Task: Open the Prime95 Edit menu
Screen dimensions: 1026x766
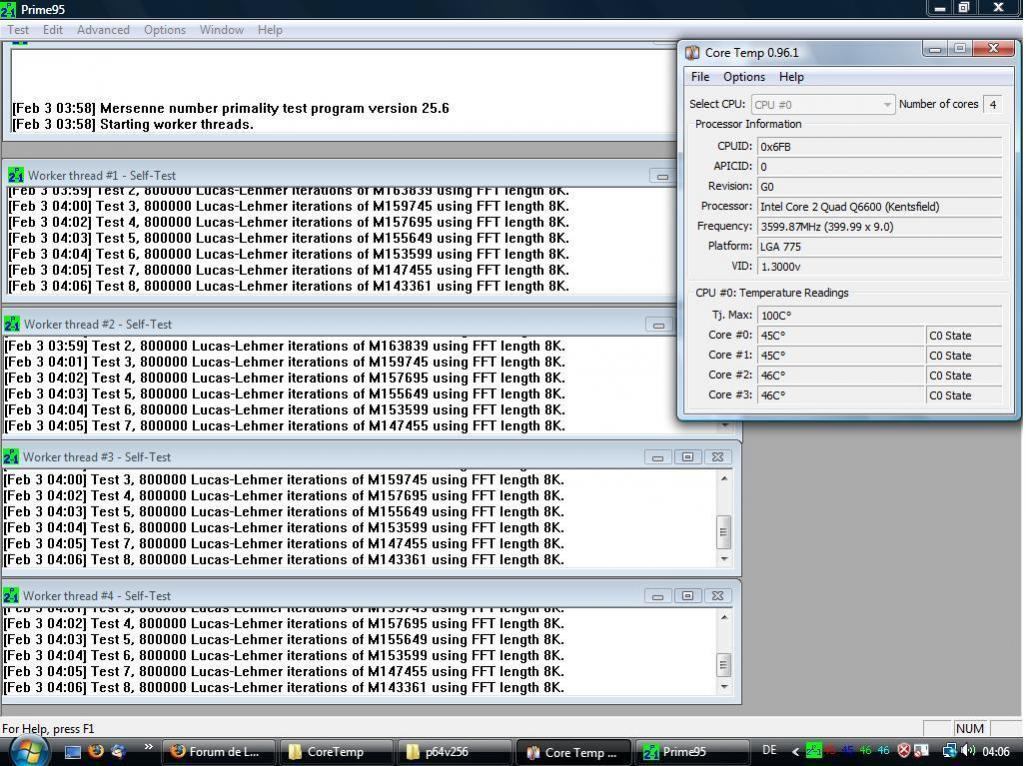Action: [53, 30]
